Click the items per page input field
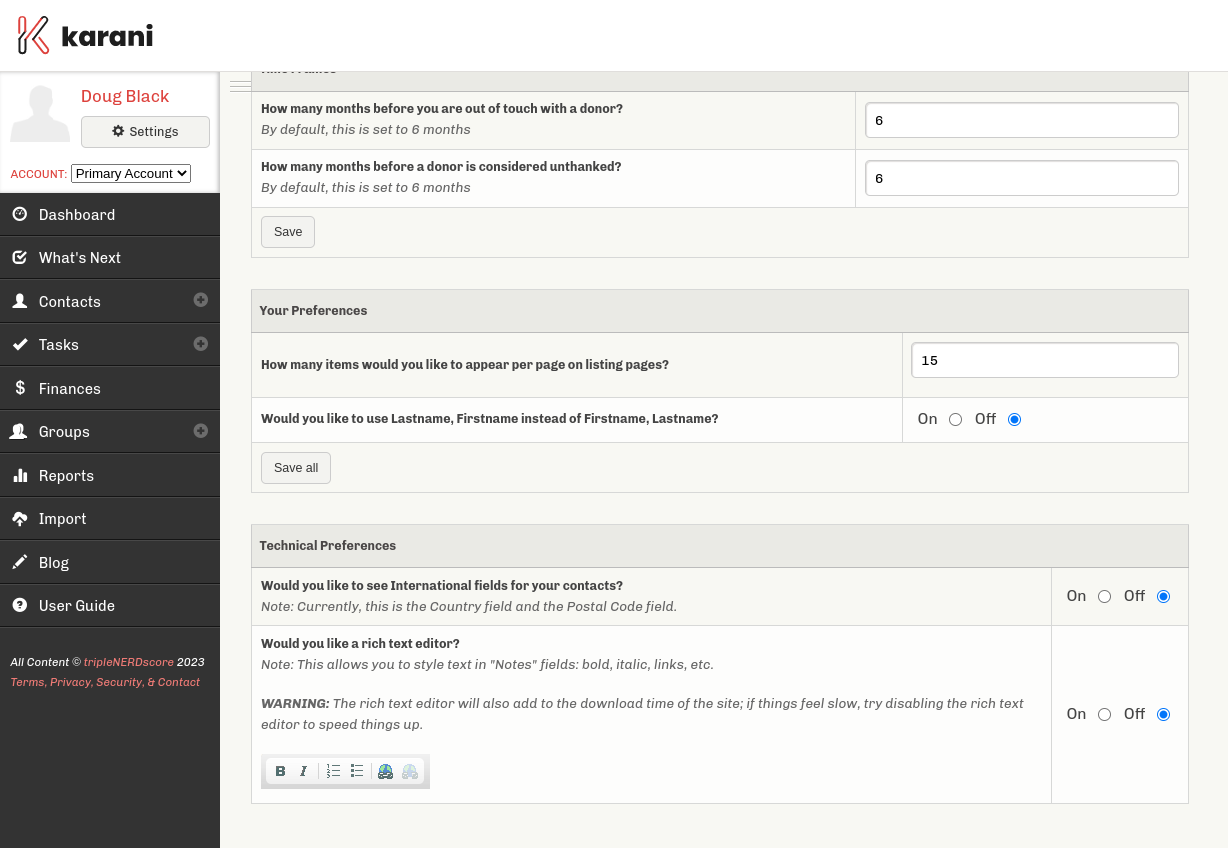 click(1044, 361)
